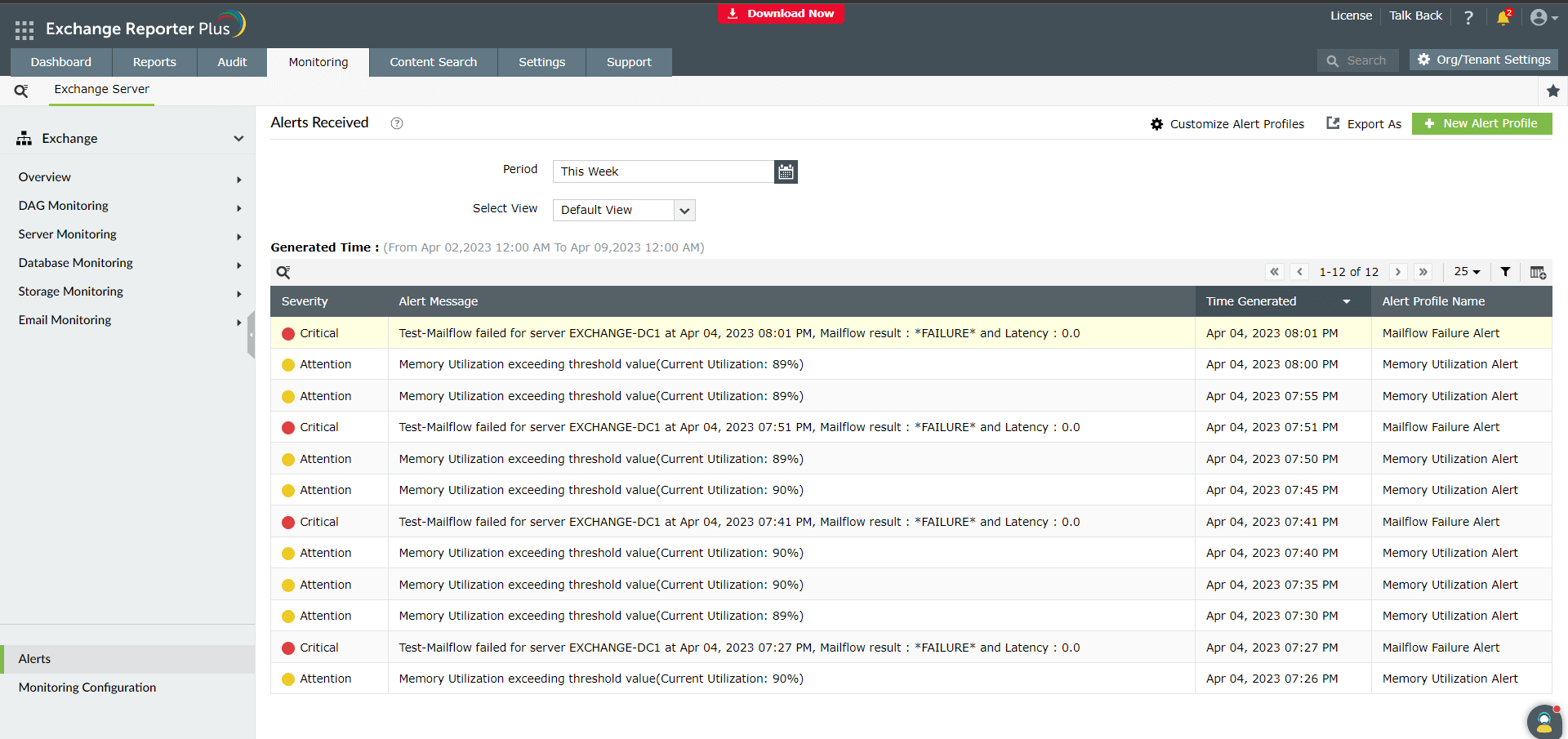The image size is (1568, 739).
Task: Select Alerts in the sidebar
Action: point(127,659)
